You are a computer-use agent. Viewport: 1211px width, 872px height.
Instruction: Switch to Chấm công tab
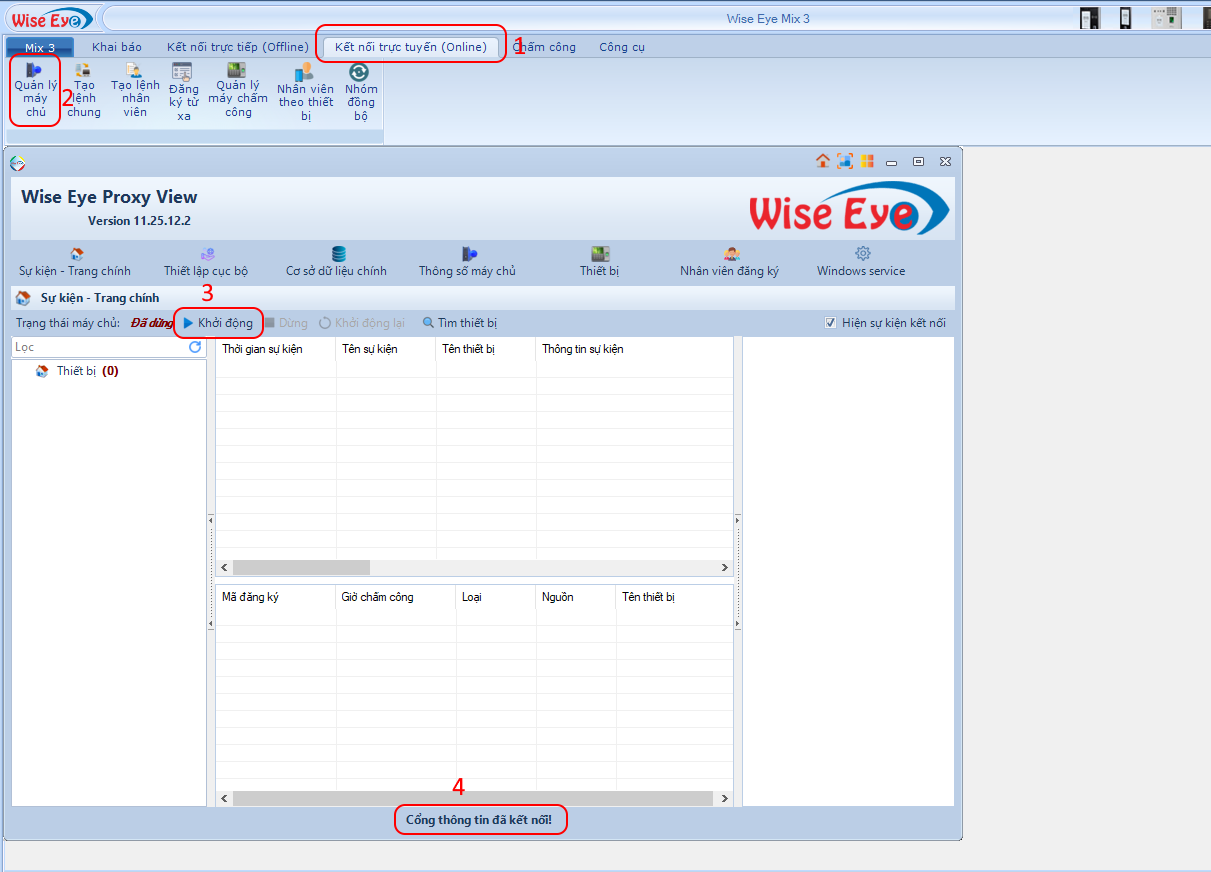[x=544, y=47]
